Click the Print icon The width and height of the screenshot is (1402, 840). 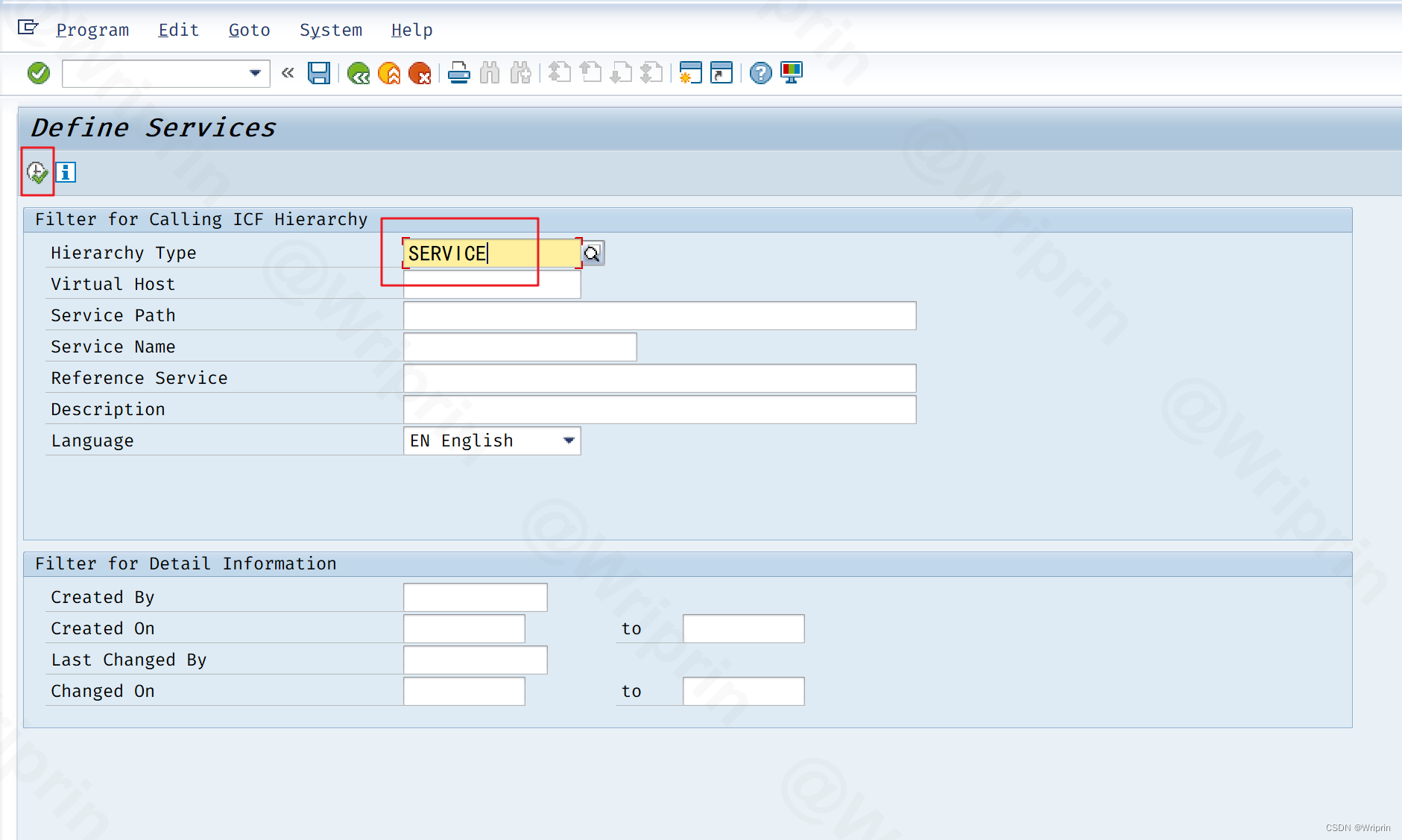458,72
